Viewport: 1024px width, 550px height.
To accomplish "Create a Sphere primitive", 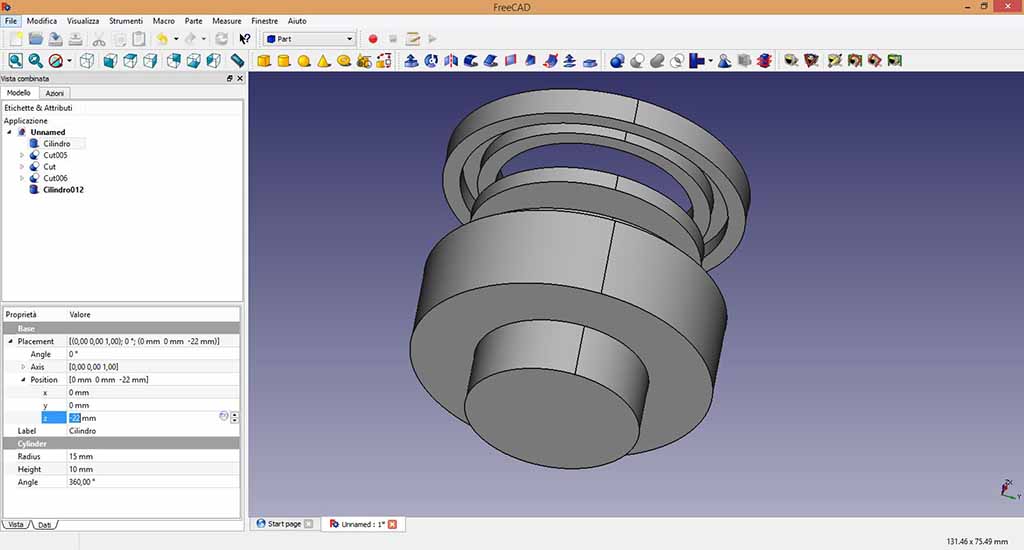I will point(304,61).
